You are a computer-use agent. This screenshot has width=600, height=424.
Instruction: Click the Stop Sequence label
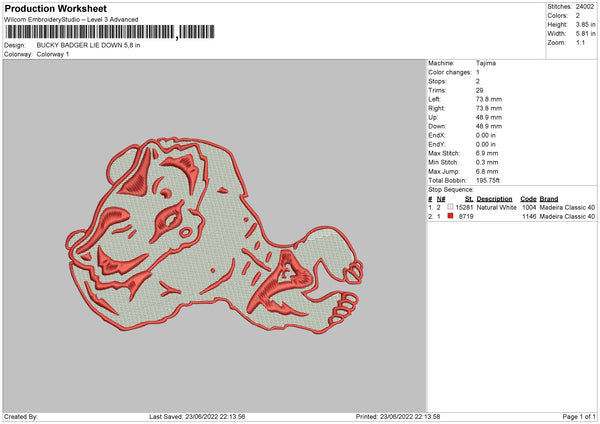[451, 190]
